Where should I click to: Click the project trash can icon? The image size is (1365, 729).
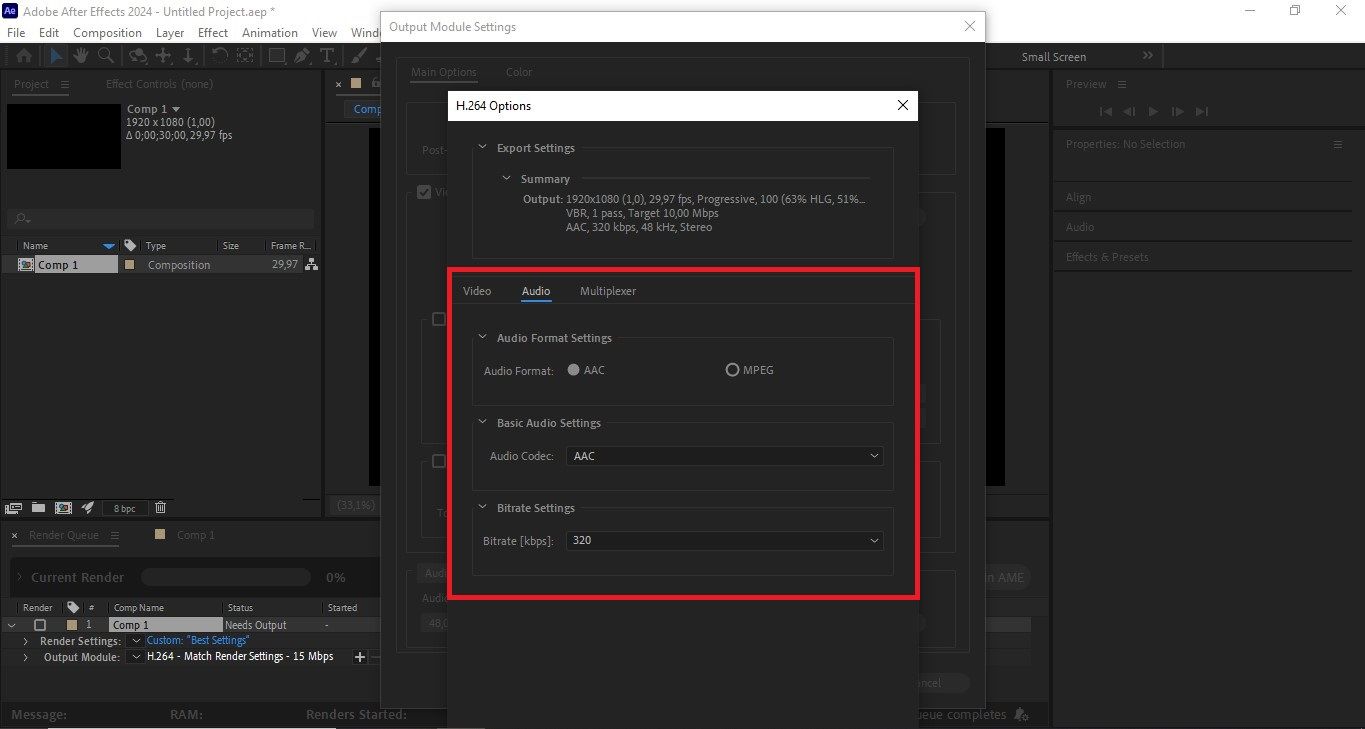pyautogui.click(x=160, y=508)
